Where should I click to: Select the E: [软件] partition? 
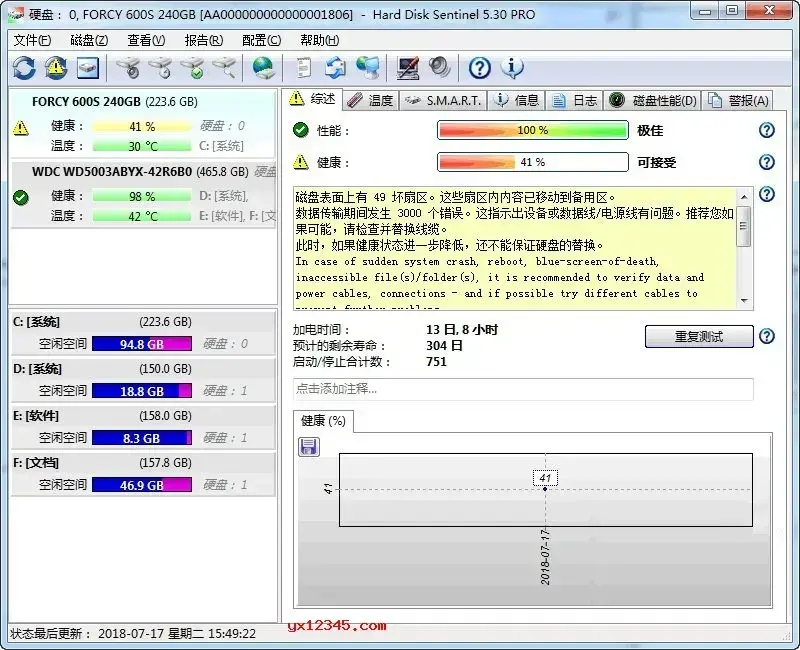[x=143, y=426]
